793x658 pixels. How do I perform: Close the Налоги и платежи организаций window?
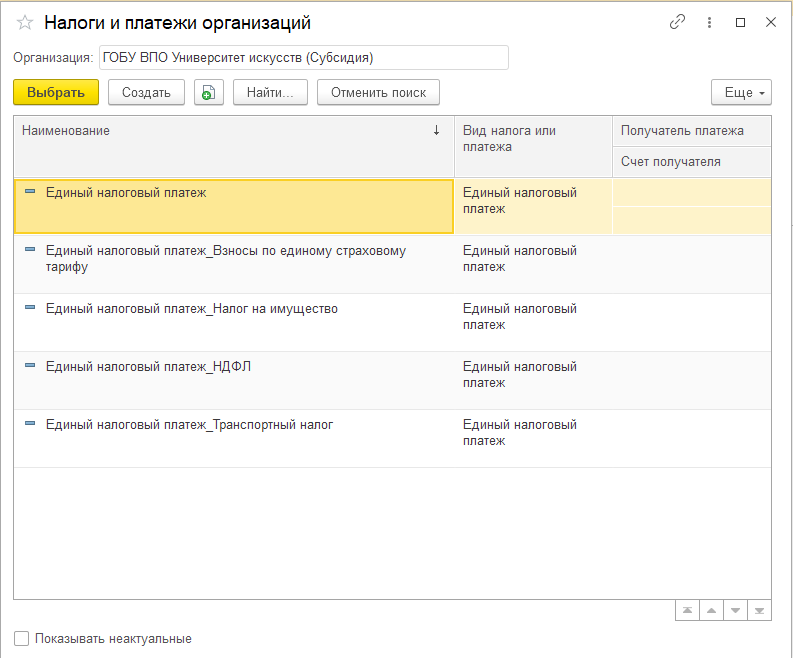point(771,22)
